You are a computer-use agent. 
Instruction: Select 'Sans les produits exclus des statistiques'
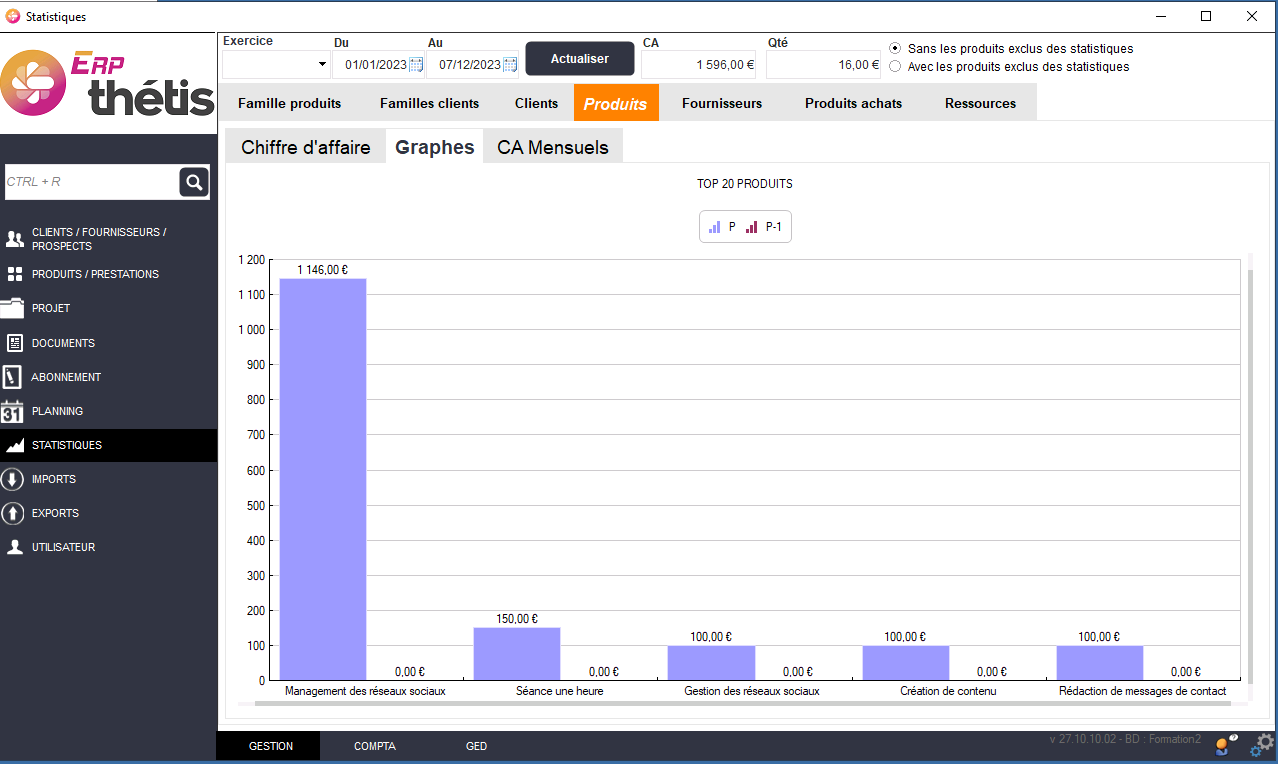point(895,48)
